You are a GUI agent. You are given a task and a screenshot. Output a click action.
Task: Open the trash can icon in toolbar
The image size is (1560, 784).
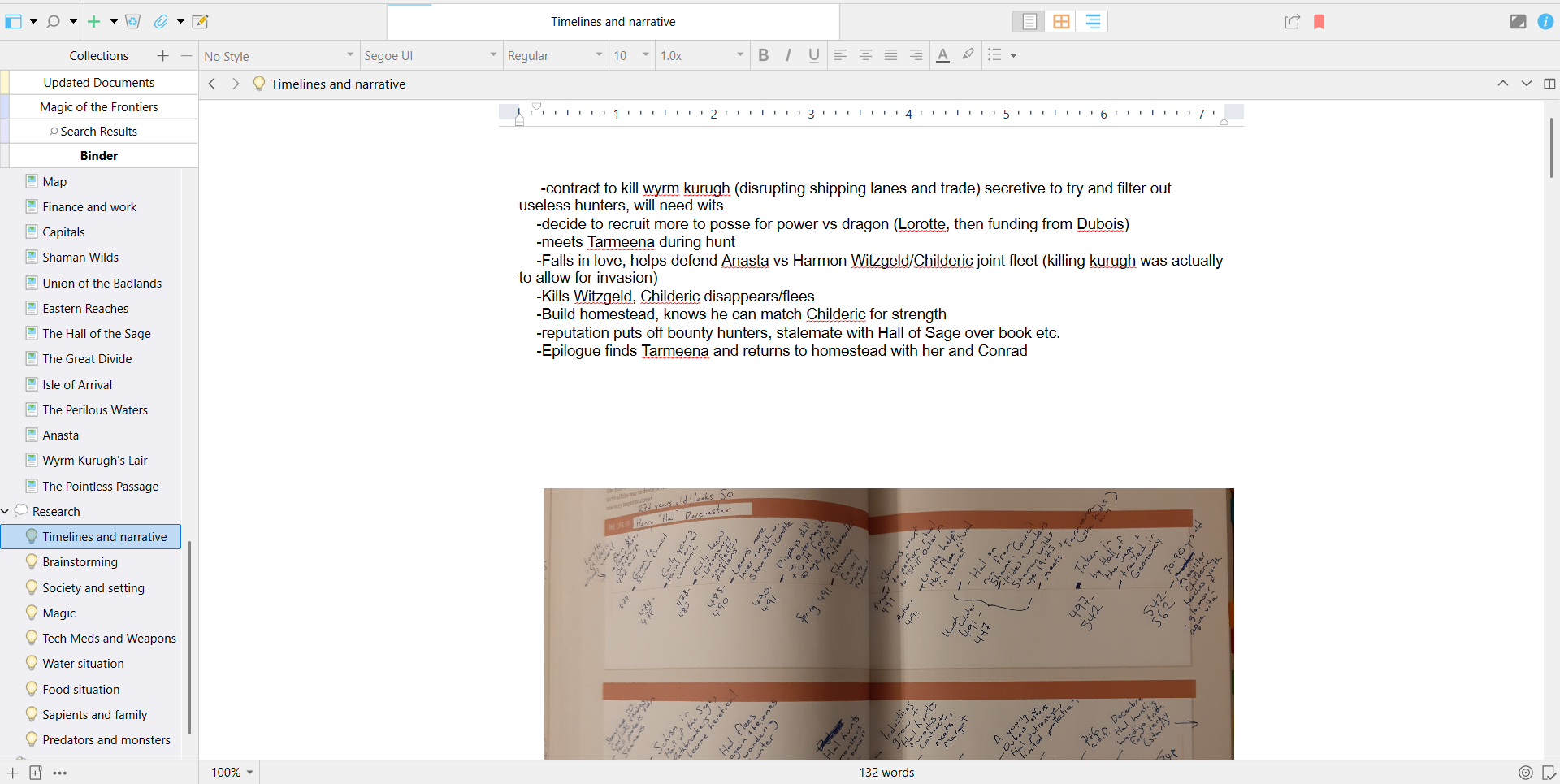tap(133, 22)
